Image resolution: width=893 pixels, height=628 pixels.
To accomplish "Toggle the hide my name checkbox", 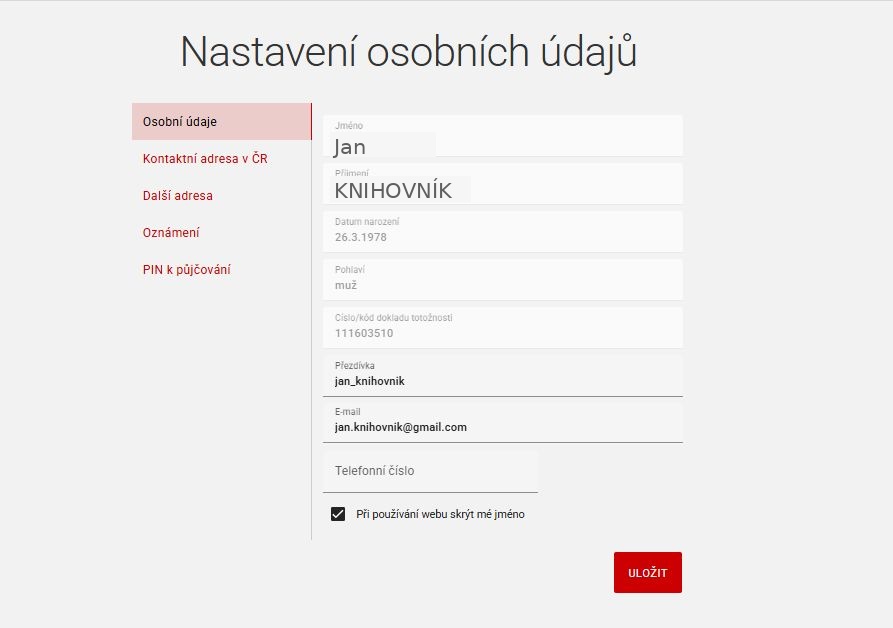I will (338, 514).
